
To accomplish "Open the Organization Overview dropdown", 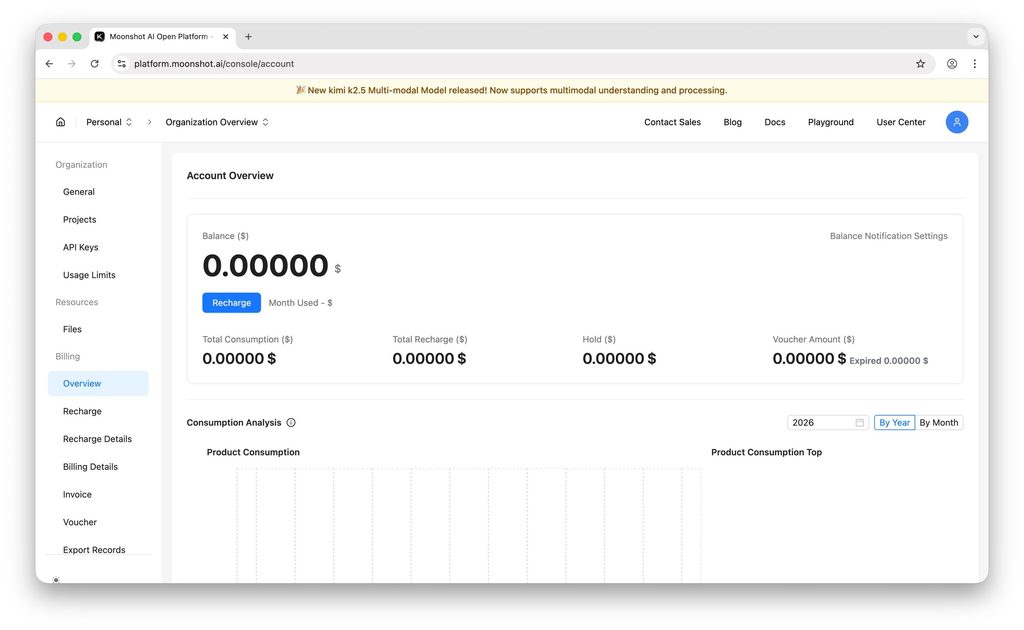I will click(x=217, y=122).
